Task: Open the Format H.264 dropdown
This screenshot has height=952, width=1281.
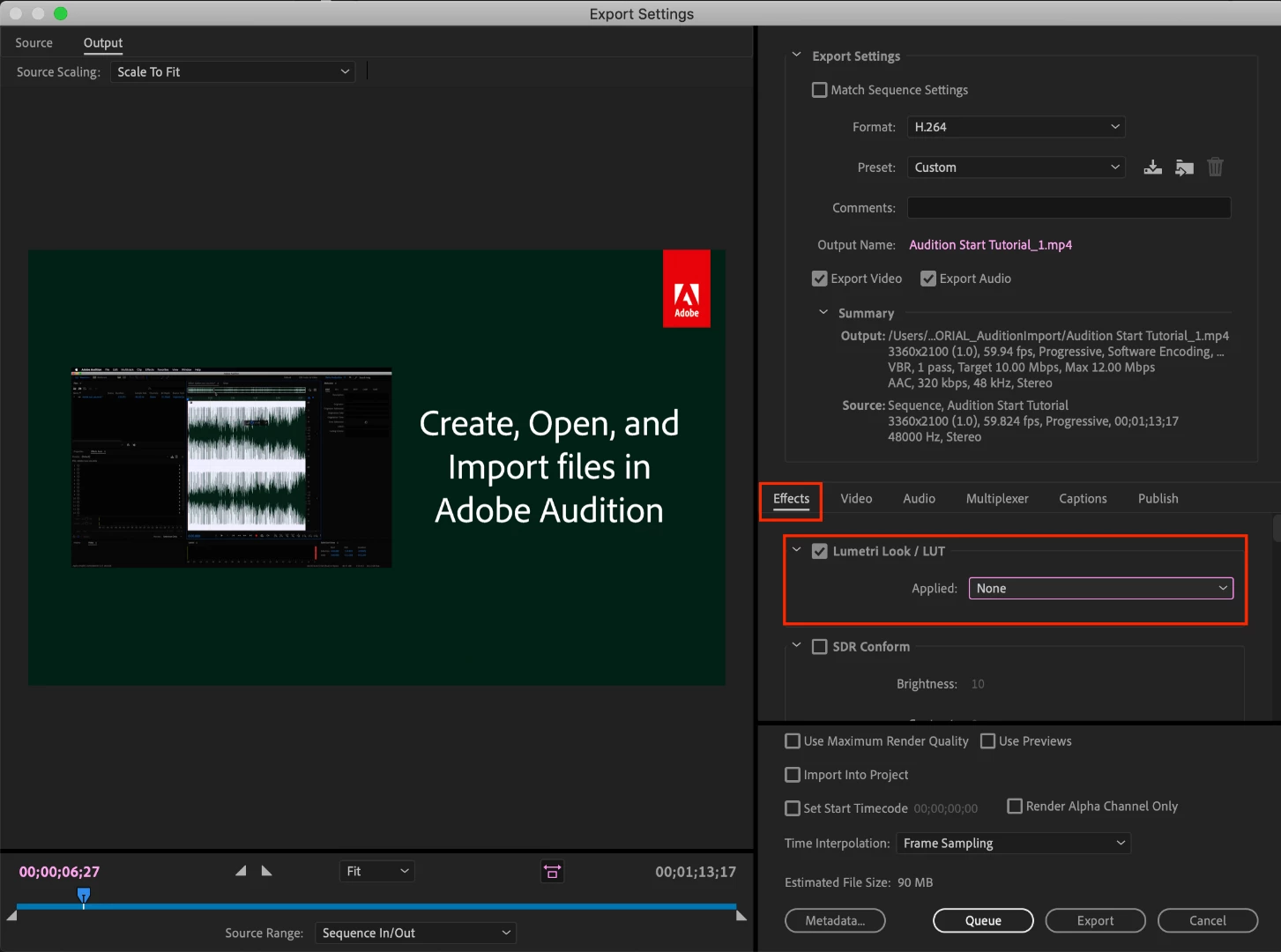Action: (x=1017, y=127)
